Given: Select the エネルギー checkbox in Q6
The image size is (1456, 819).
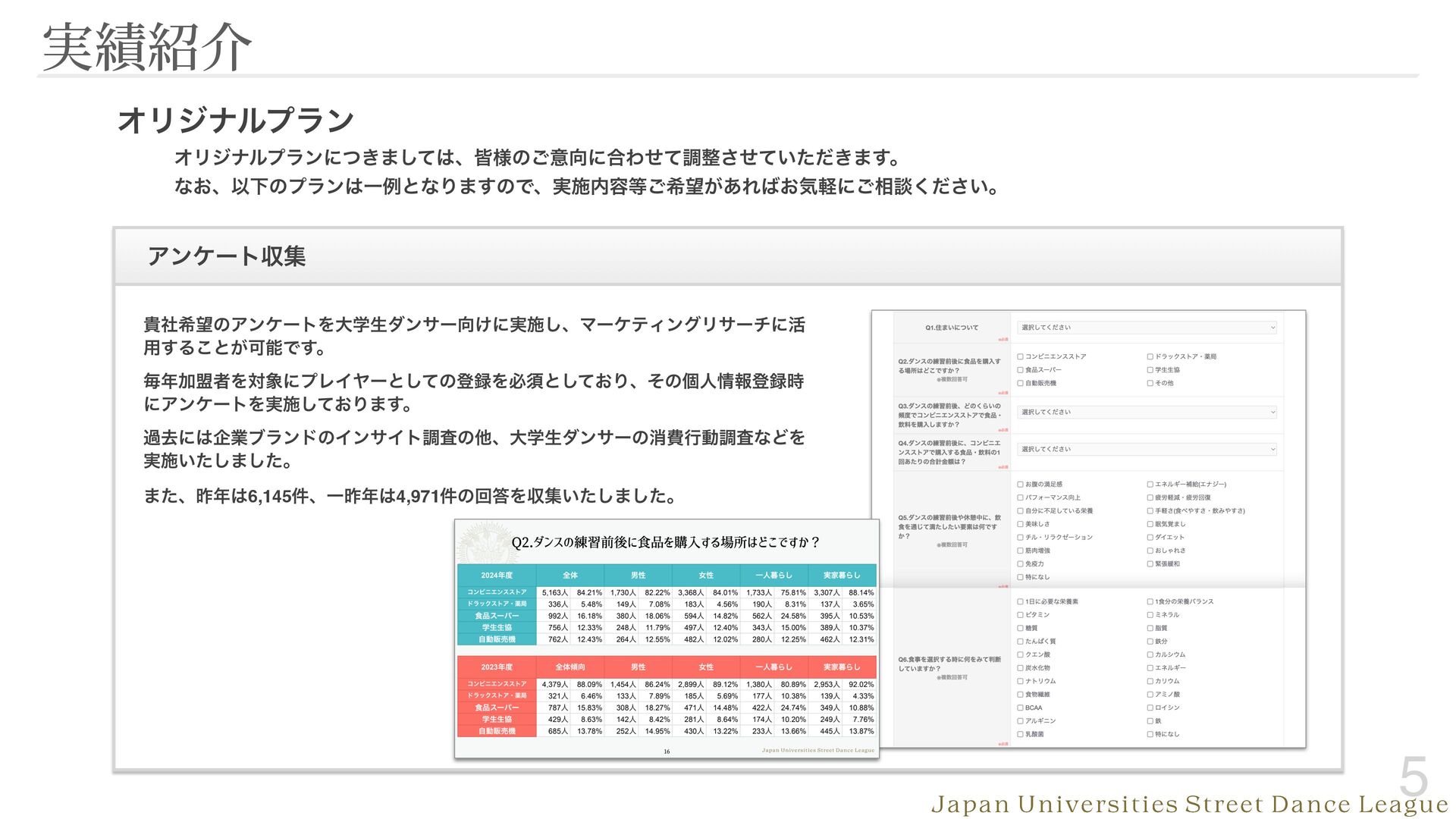Looking at the screenshot, I should point(1150,668).
